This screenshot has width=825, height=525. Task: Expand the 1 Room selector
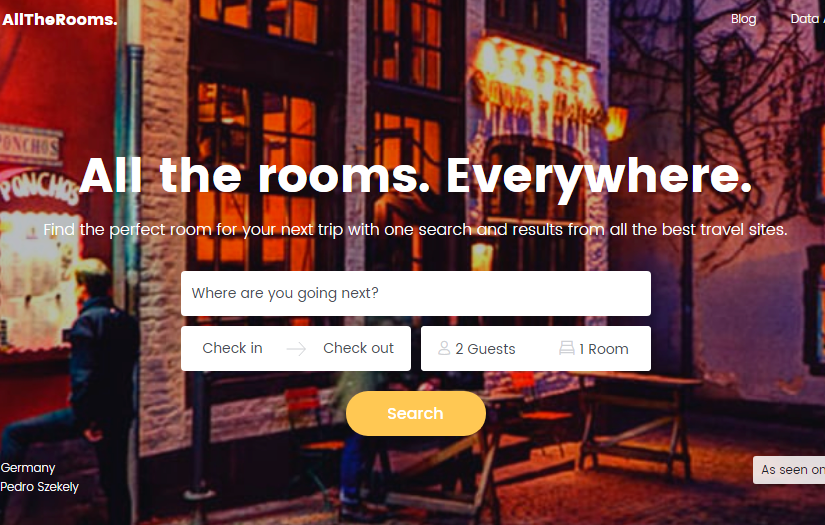click(593, 349)
